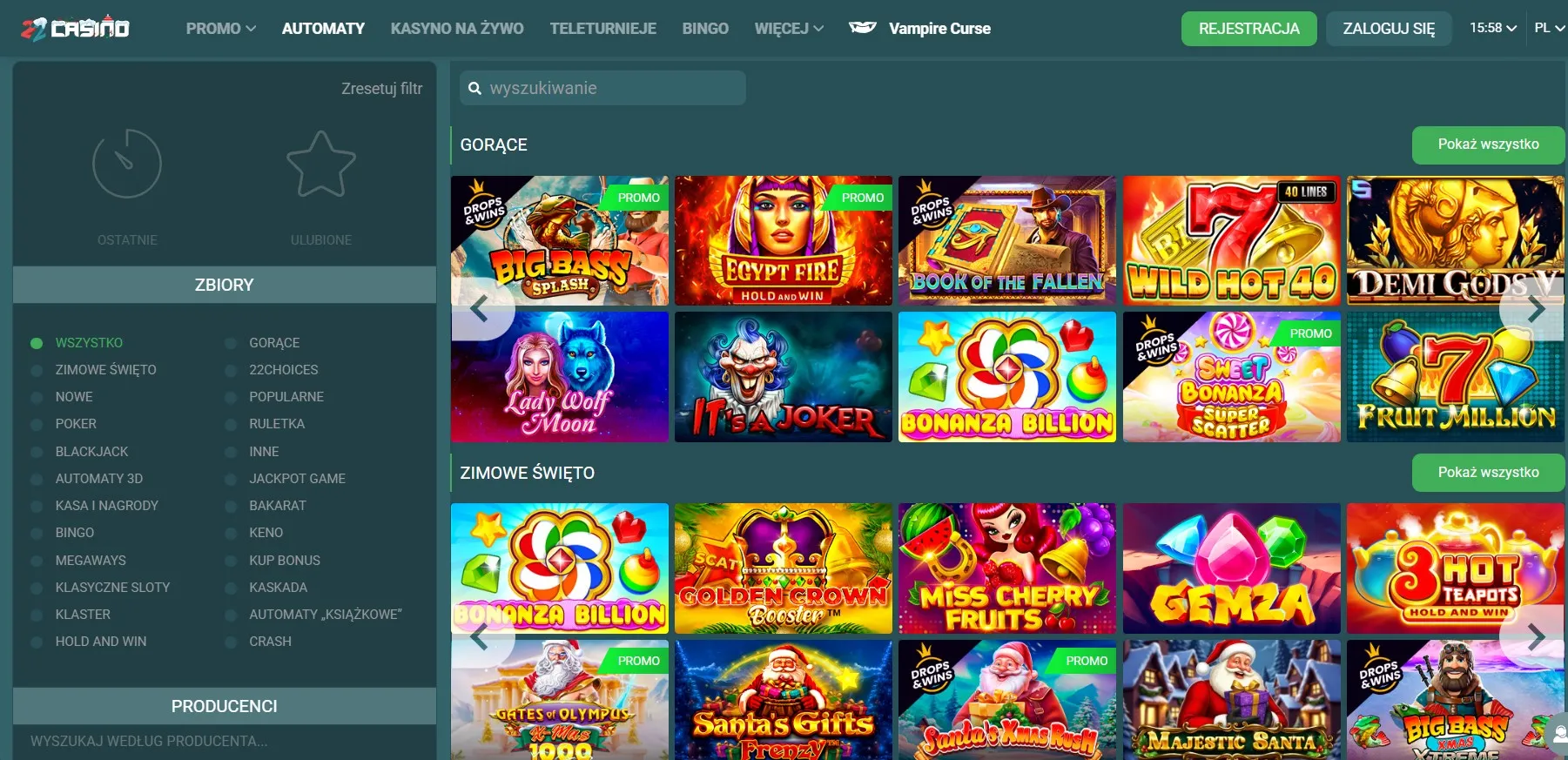Open the Ulubione favorites star icon
Image resolution: width=1568 pixels, height=760 pixels.
(x=320, y=164)
